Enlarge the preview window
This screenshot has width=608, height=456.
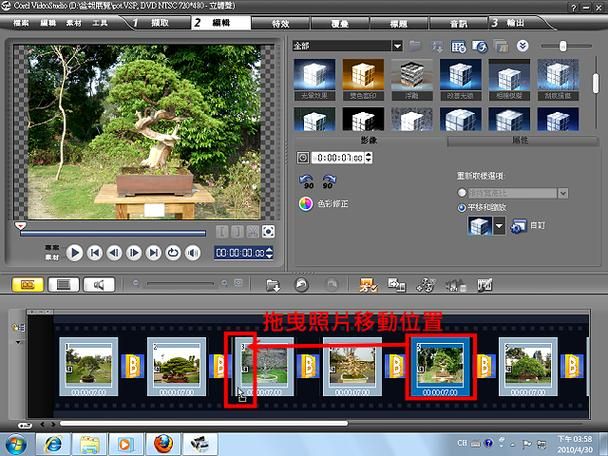[268, 232]
